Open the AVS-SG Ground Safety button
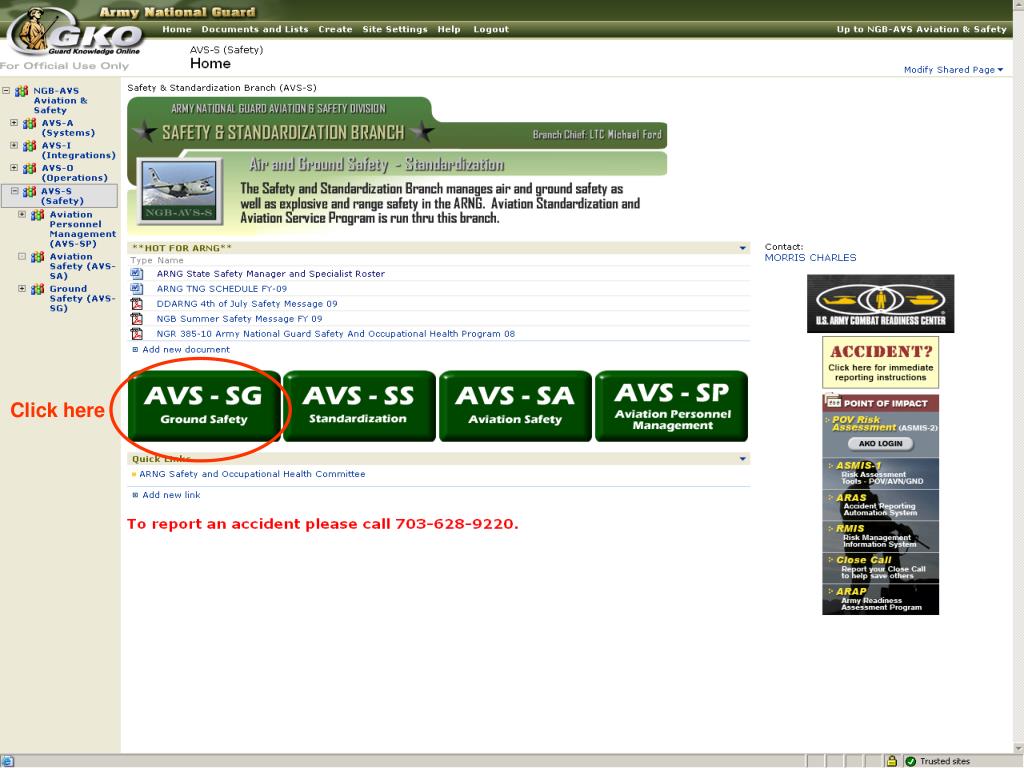This screenshot has width=1024, height=768. (204, 406)
